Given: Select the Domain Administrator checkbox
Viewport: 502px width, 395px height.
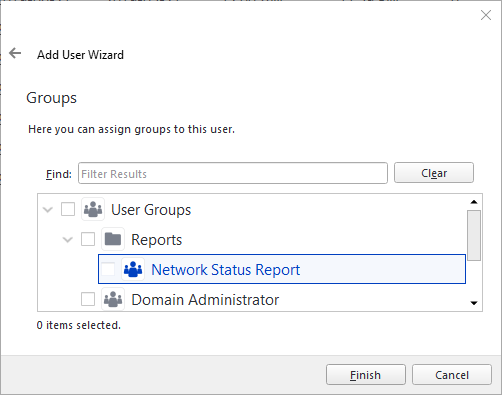Looking at the screenshot, I should click(x=88, y=299).
